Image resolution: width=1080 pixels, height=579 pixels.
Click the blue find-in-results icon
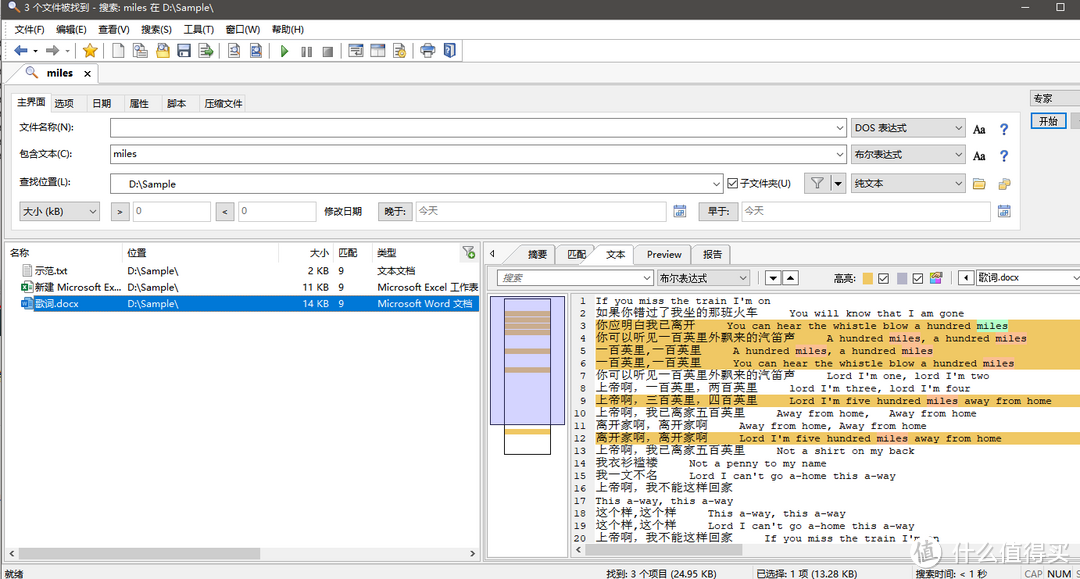click(256, 50)
